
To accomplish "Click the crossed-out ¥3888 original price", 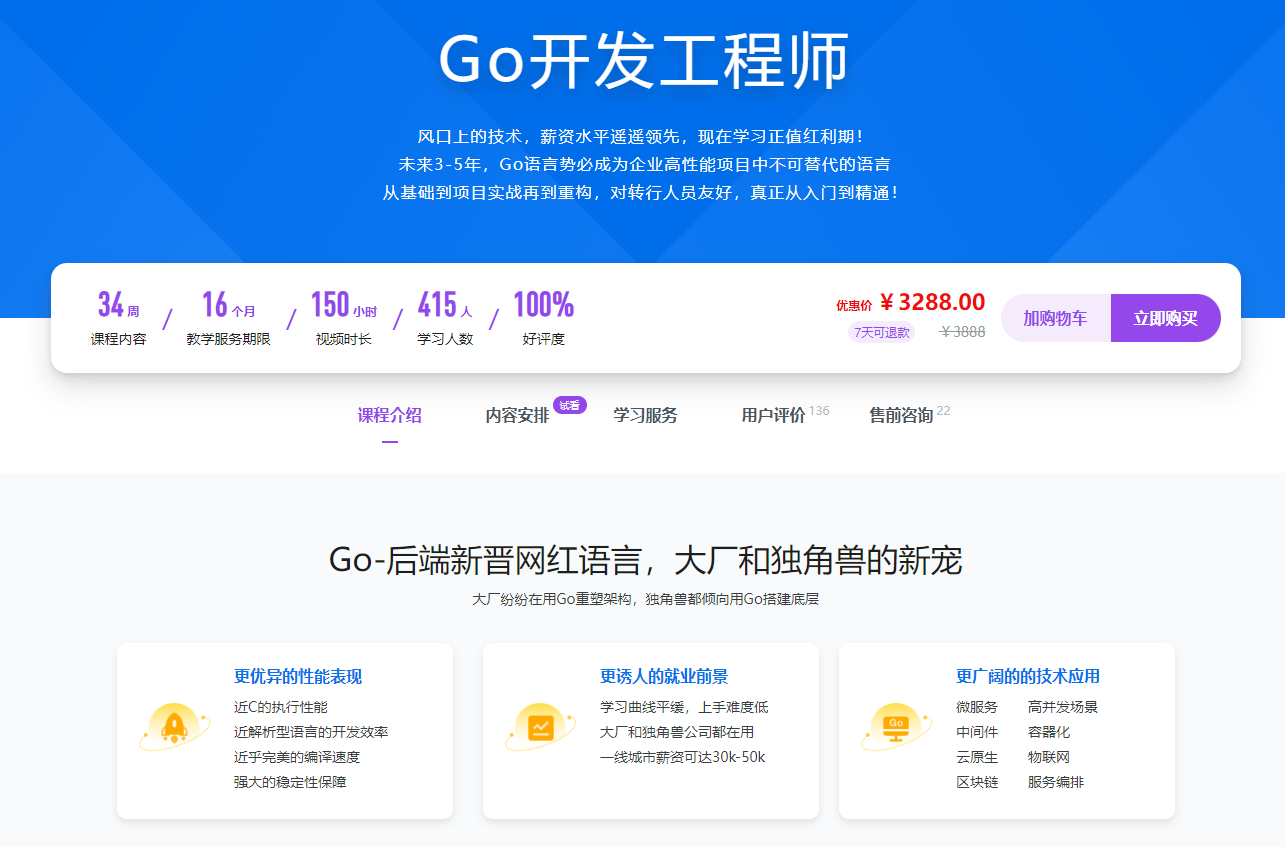I will coord(963,332).
